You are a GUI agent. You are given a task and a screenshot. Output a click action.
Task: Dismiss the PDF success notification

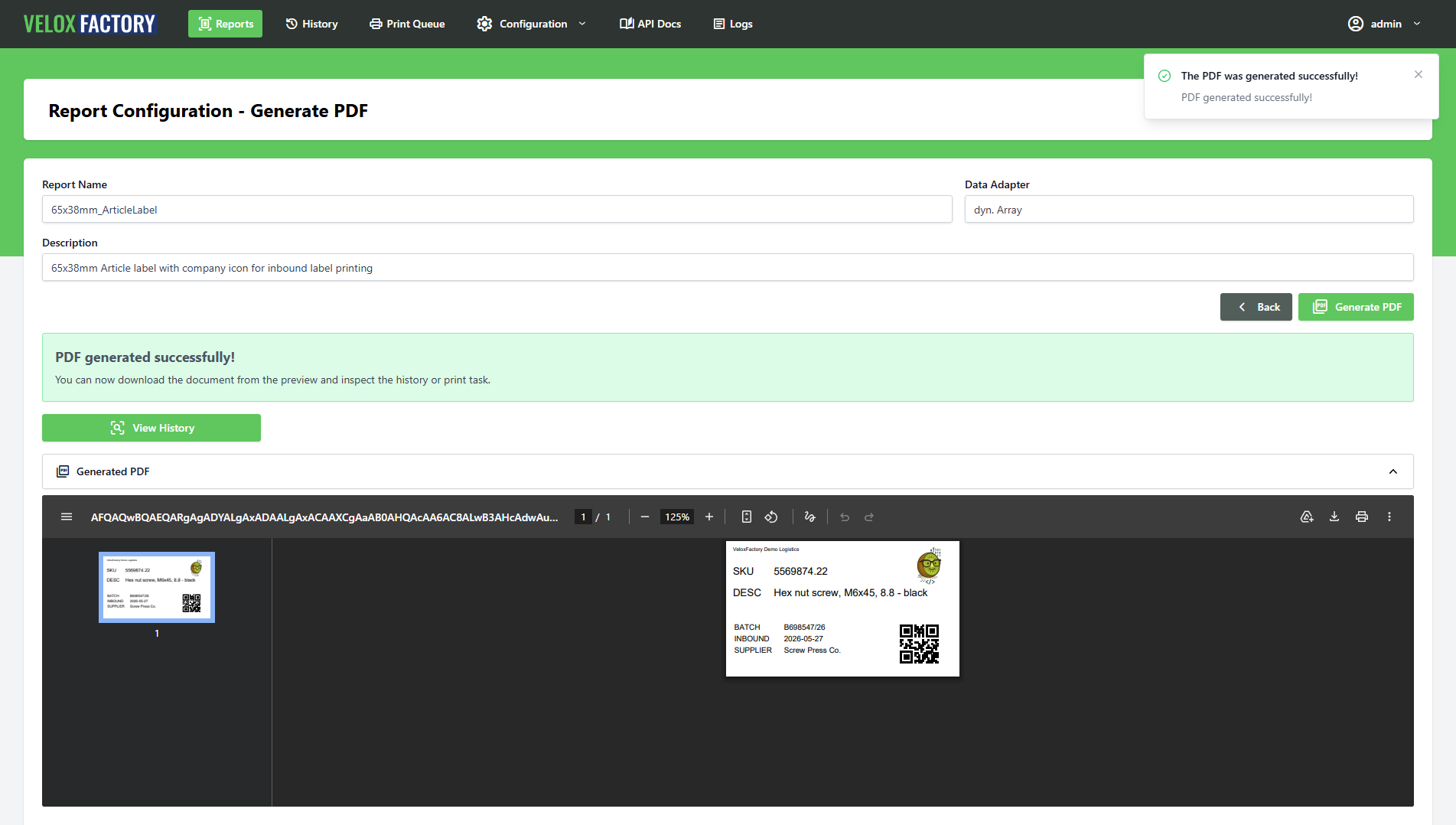click(1419, 74)
